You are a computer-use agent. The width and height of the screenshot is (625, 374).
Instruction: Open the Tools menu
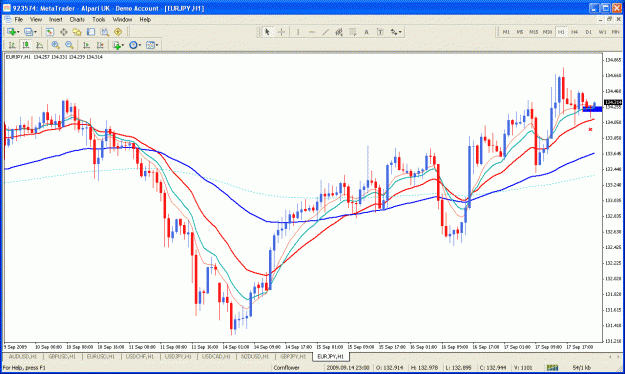pyautogui.click(x=98, y=19)
